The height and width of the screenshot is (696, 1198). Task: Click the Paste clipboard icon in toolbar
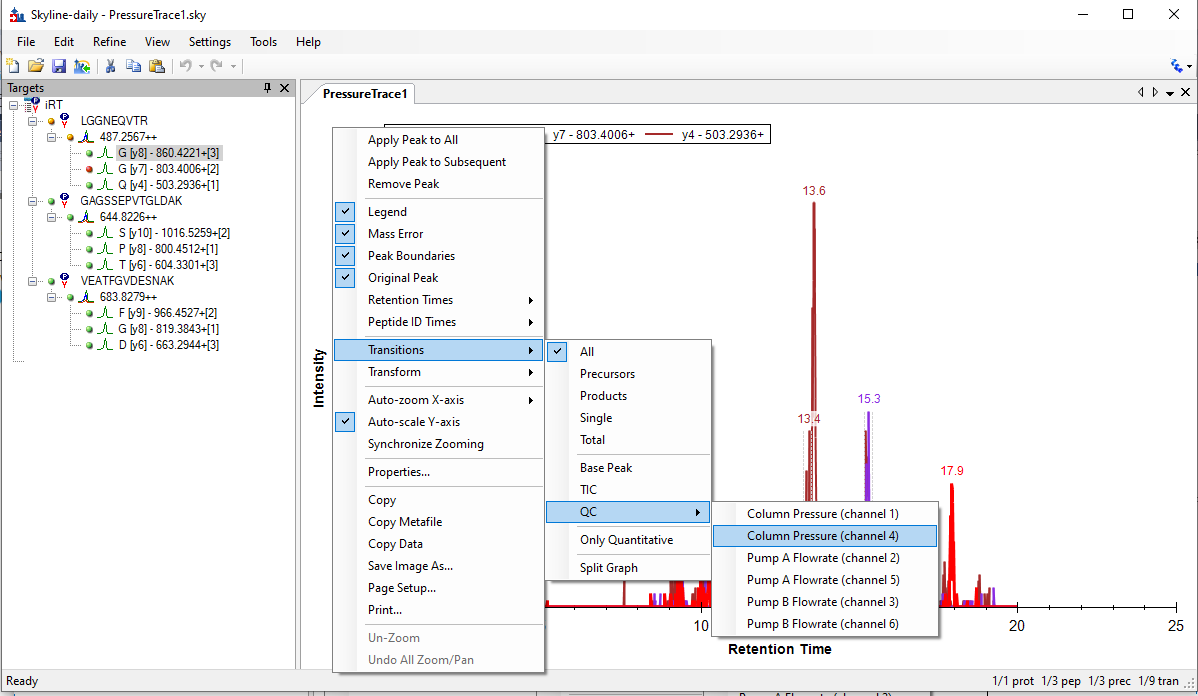point(156,66)
